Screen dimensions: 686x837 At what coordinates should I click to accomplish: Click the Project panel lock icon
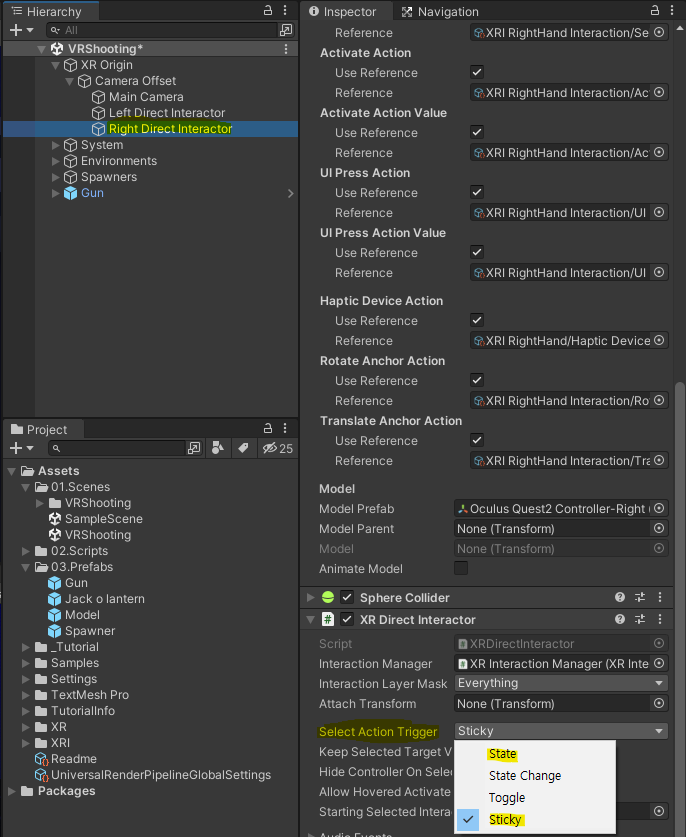point(268,428)
